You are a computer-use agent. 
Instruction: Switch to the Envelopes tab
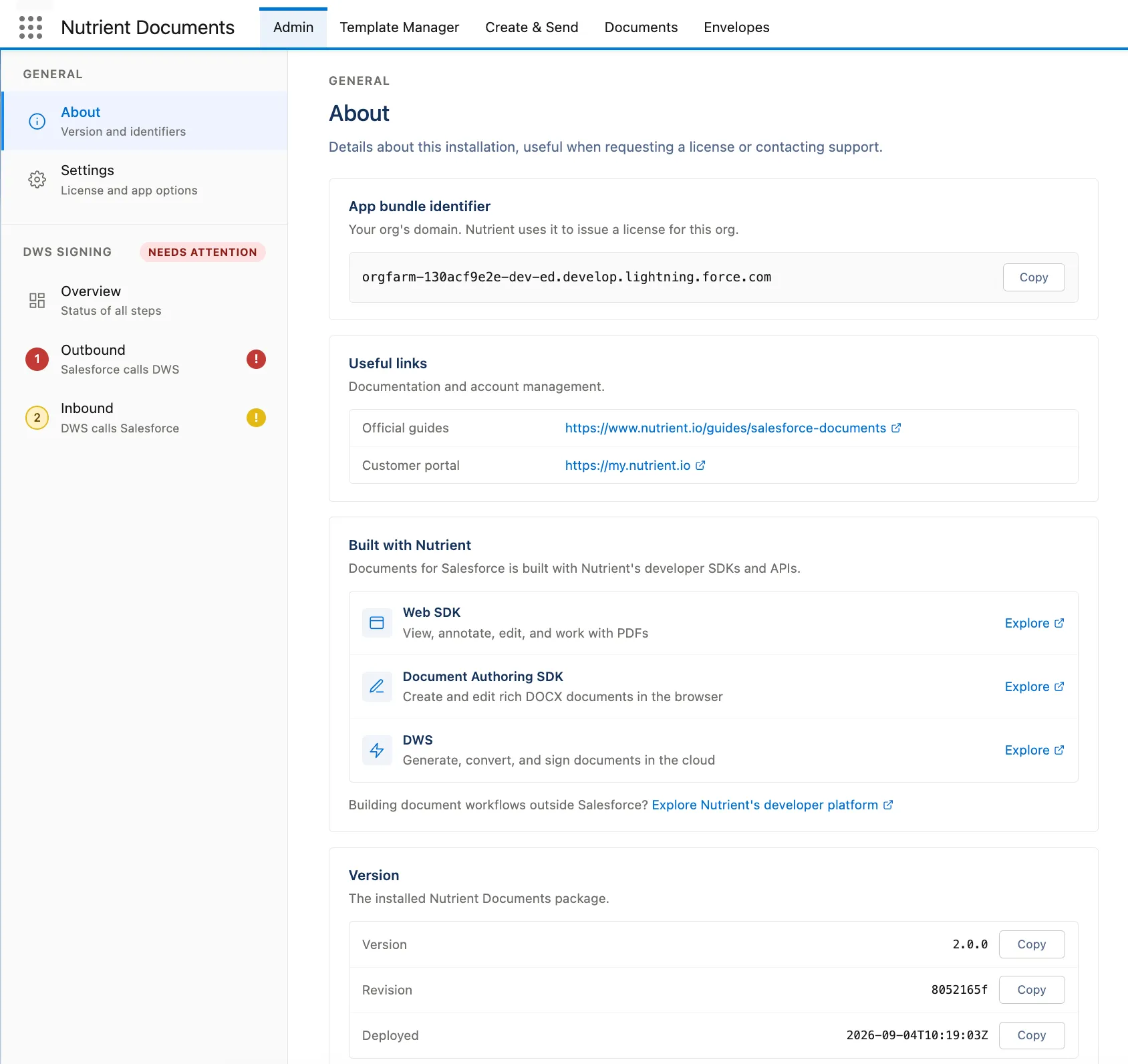736,27
